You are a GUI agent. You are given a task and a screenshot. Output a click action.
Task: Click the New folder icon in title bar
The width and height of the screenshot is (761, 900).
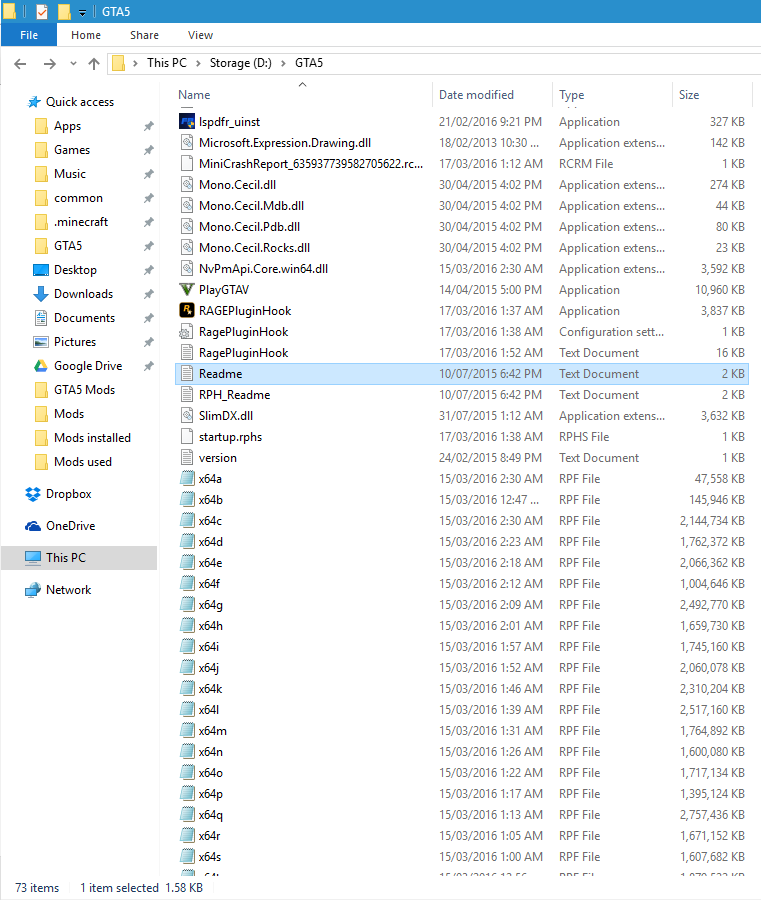coord(64,11)
